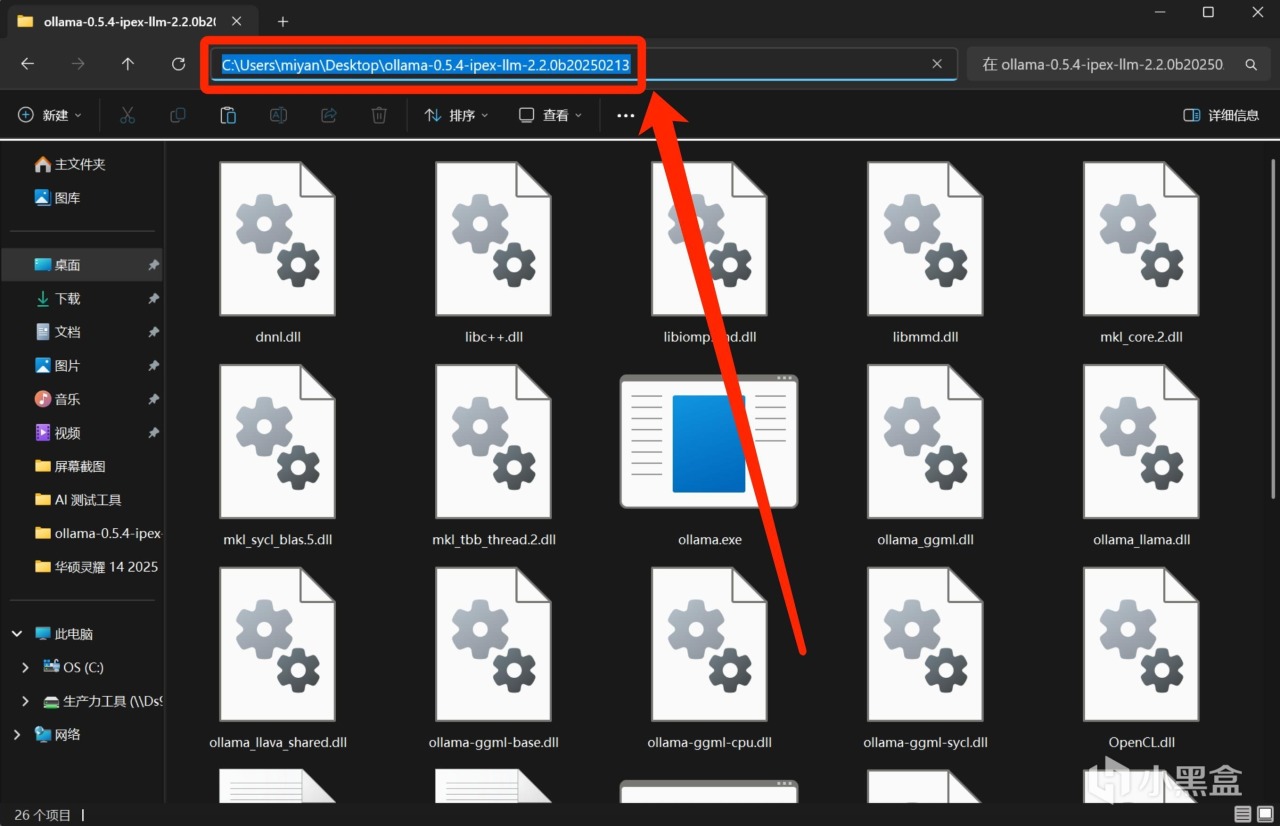Image resolution: width=1280 pixels, height=826 pixels.
Task: Select the mkl_tbb_thread.2.dll file
Action: pyautogui.click(x=493, y=456)
